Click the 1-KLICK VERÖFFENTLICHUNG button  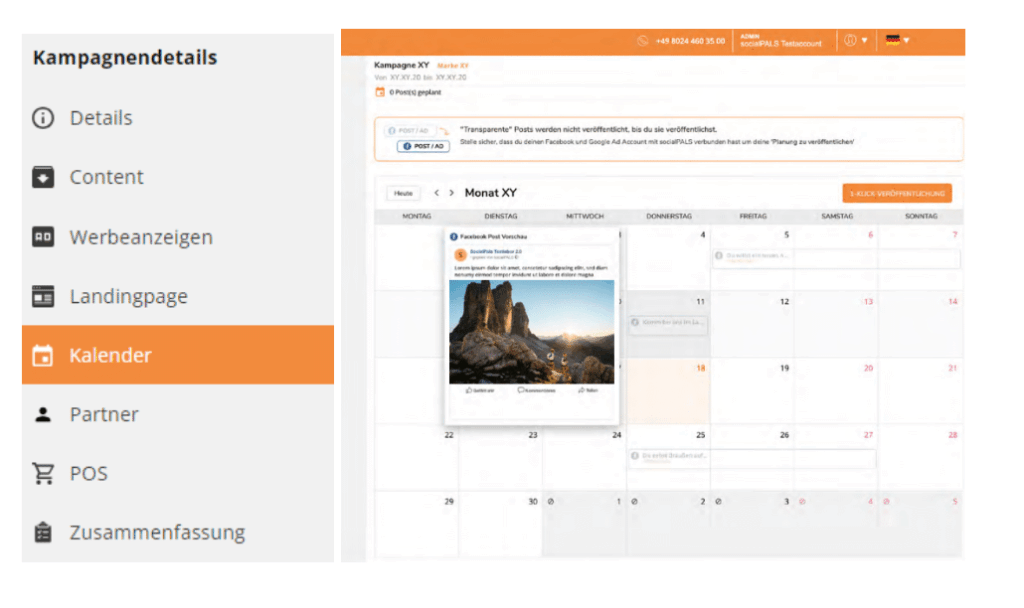[x=897, y=192]
